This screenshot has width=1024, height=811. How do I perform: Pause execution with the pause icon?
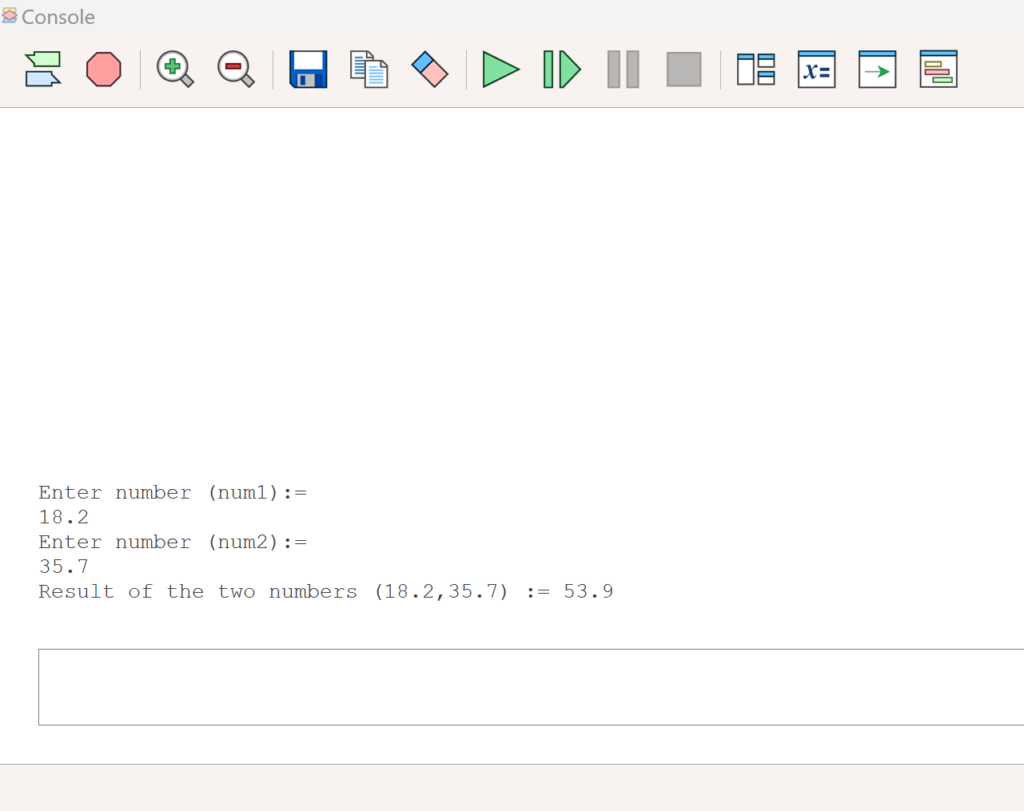pos(622,70)
